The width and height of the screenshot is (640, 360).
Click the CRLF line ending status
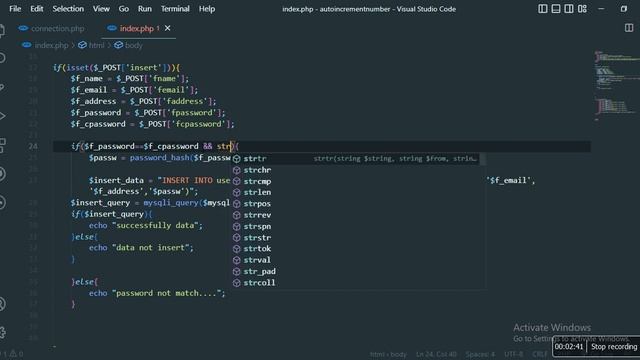coord(540,354)
